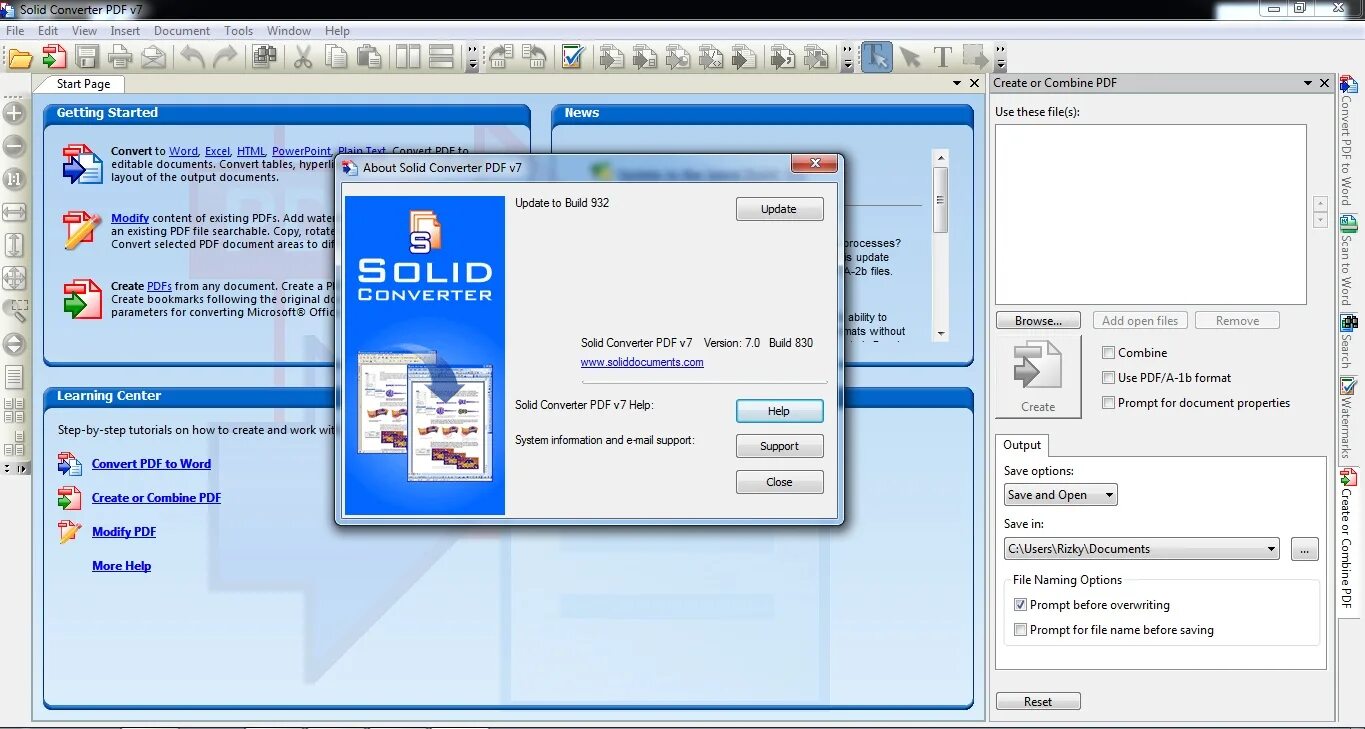Image resolution: width=1365 pixels, height=729 pixels.
Task: Click the Browse... button
Action: coord(1038,321)
